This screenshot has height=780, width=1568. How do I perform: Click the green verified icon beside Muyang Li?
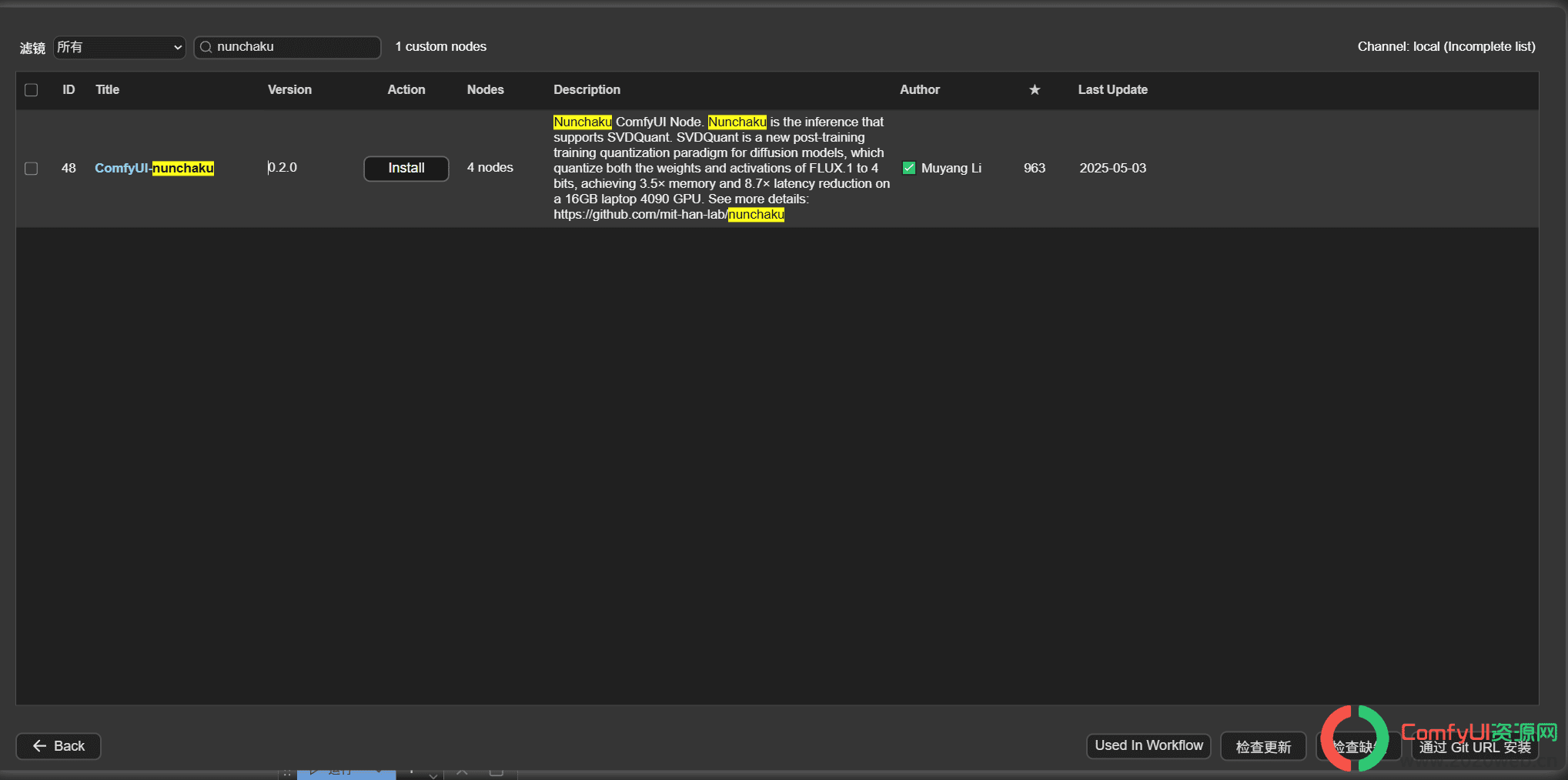coord(908,168)
